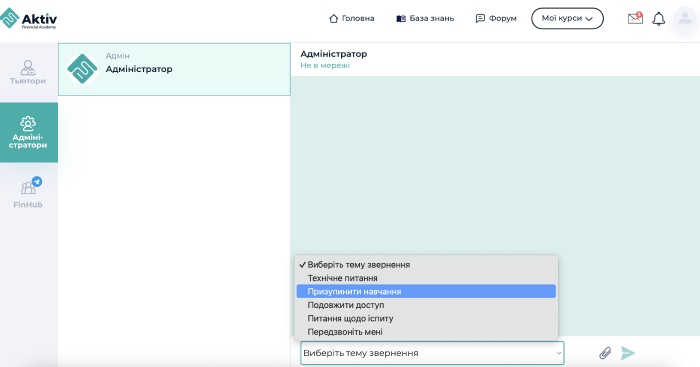
Task: Click the topic select combo box
Action: tap(432, 353)
